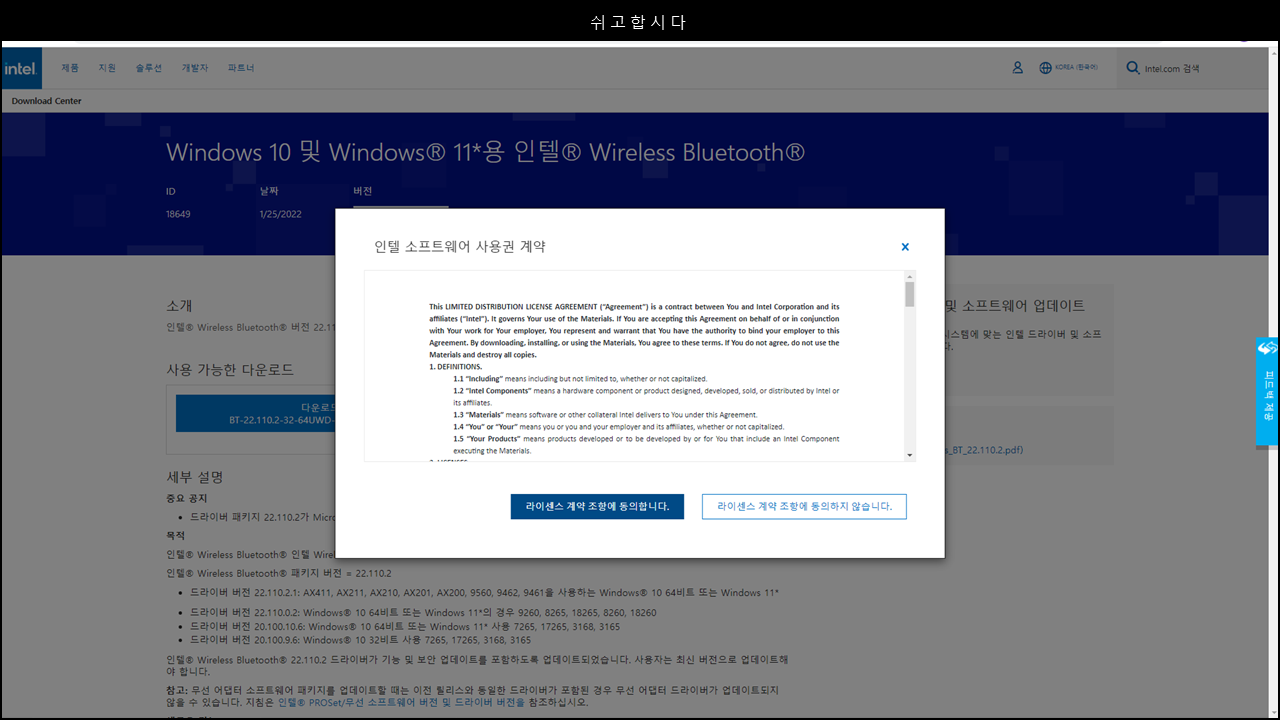This screenshot has height=720, width=1280.
Task: Select KOREA (한국어) region selector
Action: [x=1076, y=68]
